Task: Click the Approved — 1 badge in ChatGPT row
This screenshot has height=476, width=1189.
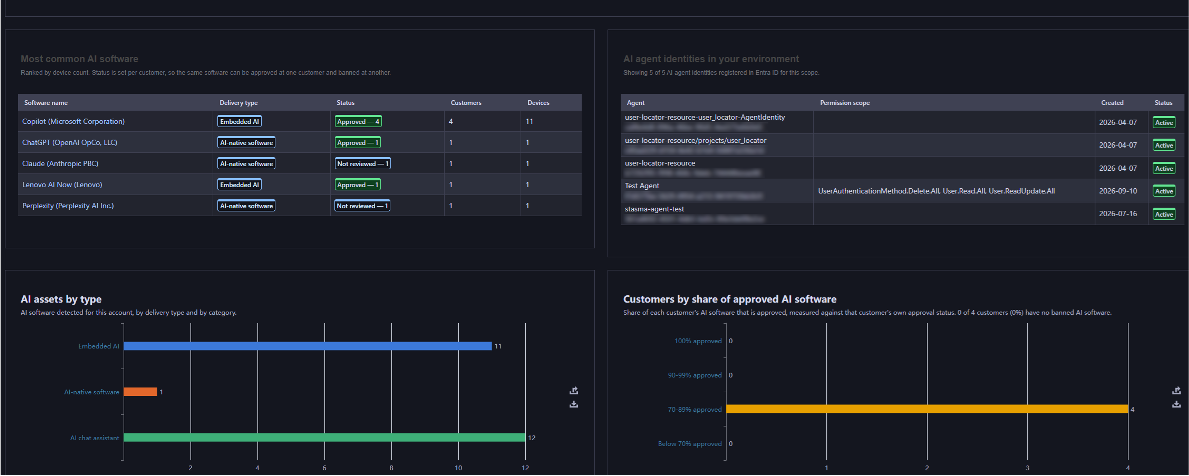Action: 358,142
